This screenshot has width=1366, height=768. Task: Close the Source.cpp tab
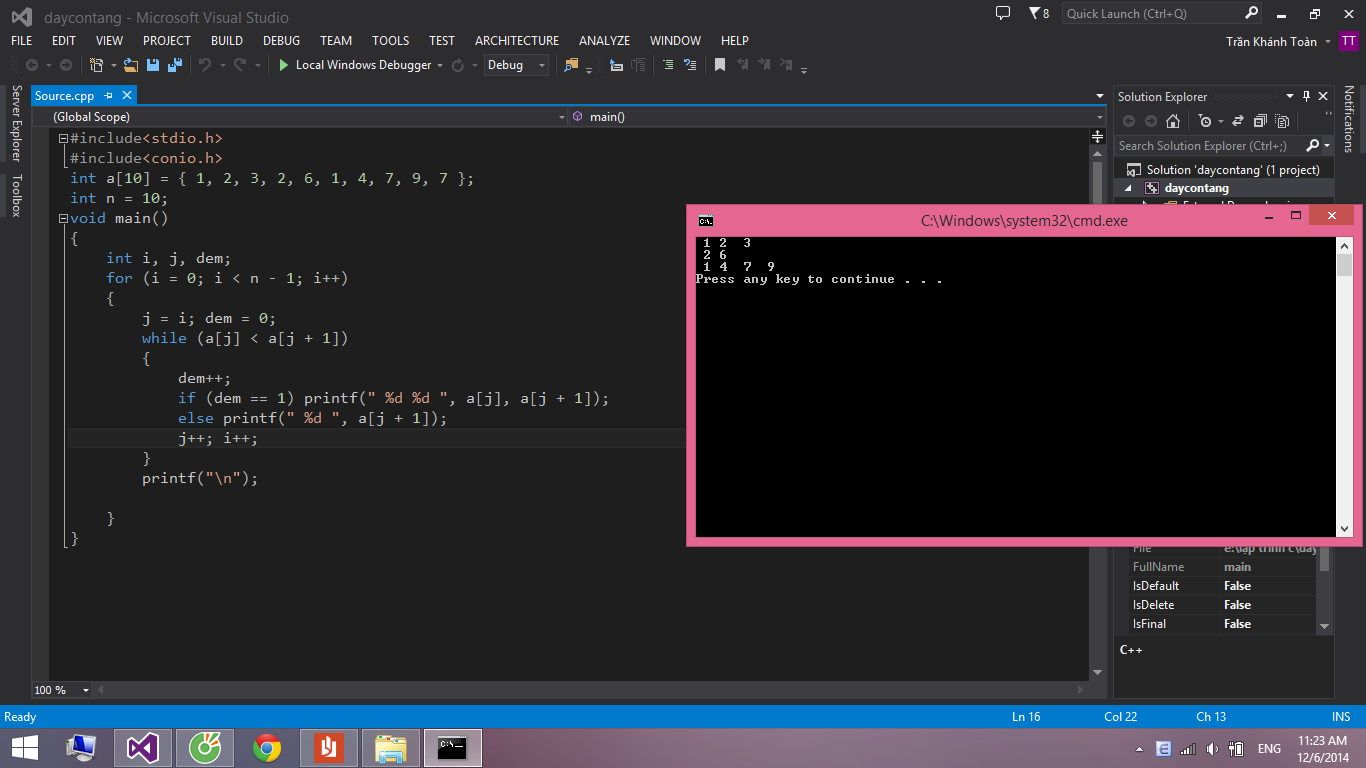pyautogui.click(x=127, y=96)
